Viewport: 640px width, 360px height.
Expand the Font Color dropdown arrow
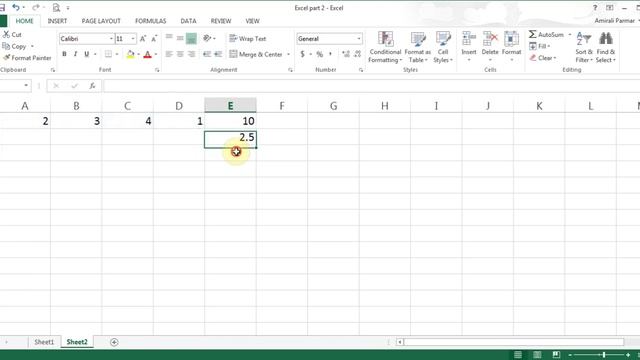pyautogui.click(x=156, y=54)
